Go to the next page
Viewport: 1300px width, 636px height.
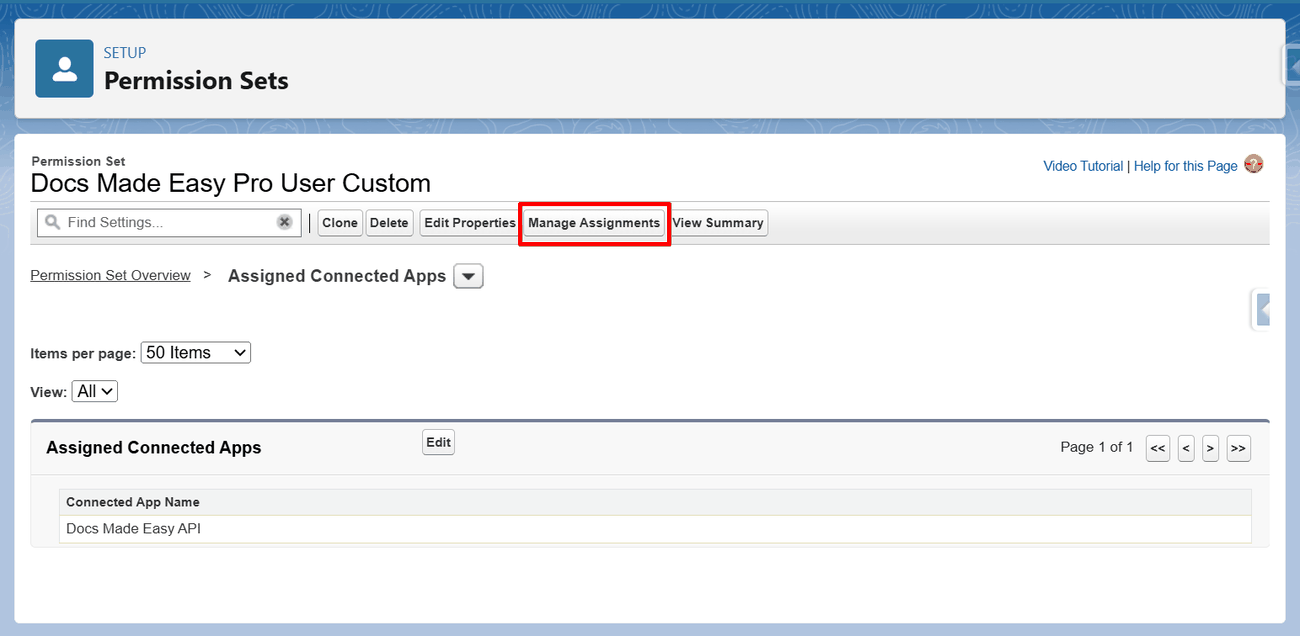click(x=1210, y=448)
